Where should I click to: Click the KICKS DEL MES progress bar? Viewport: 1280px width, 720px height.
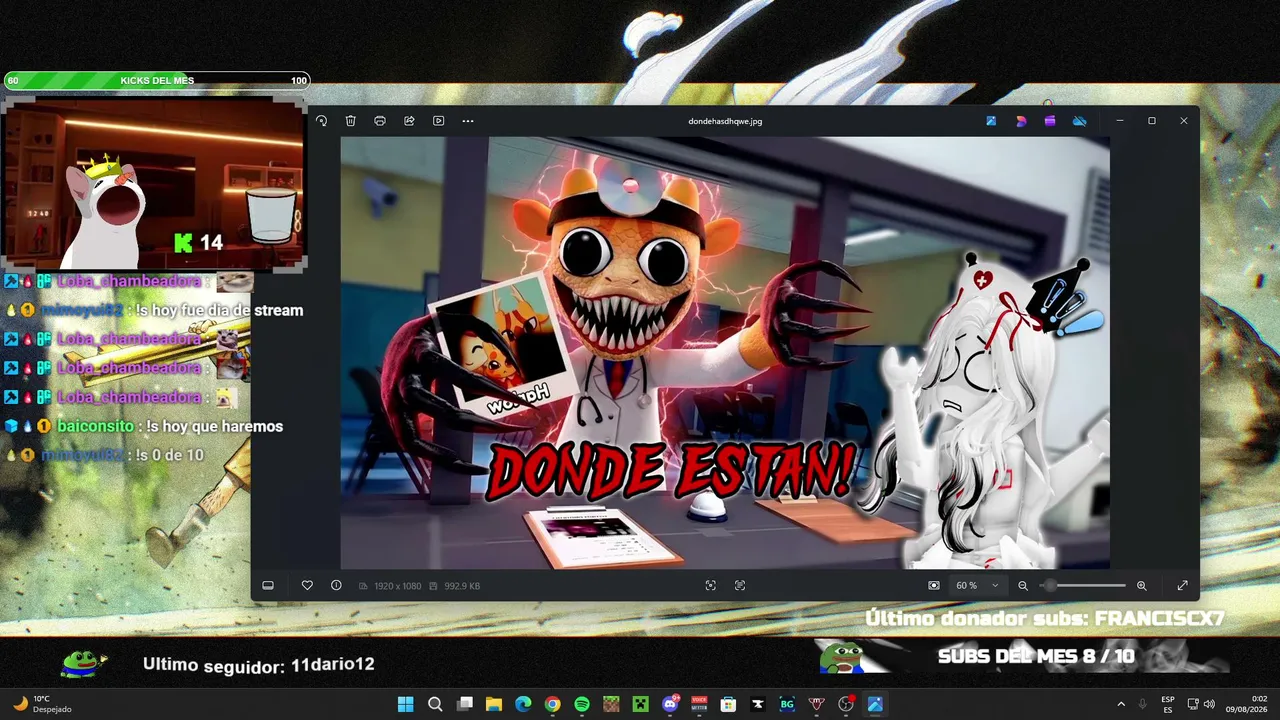(157, 80)
